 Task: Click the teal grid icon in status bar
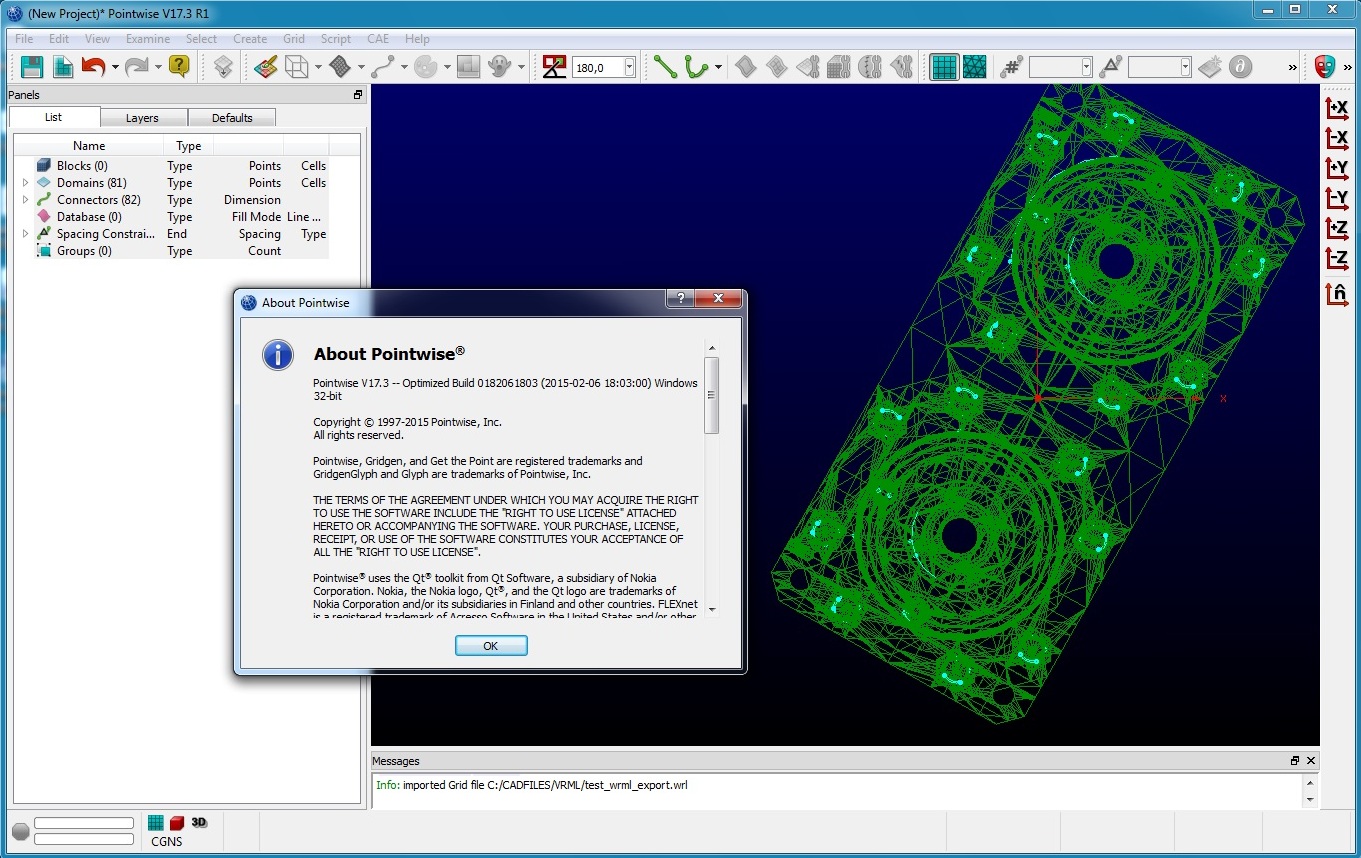click(x=156, y=823)
